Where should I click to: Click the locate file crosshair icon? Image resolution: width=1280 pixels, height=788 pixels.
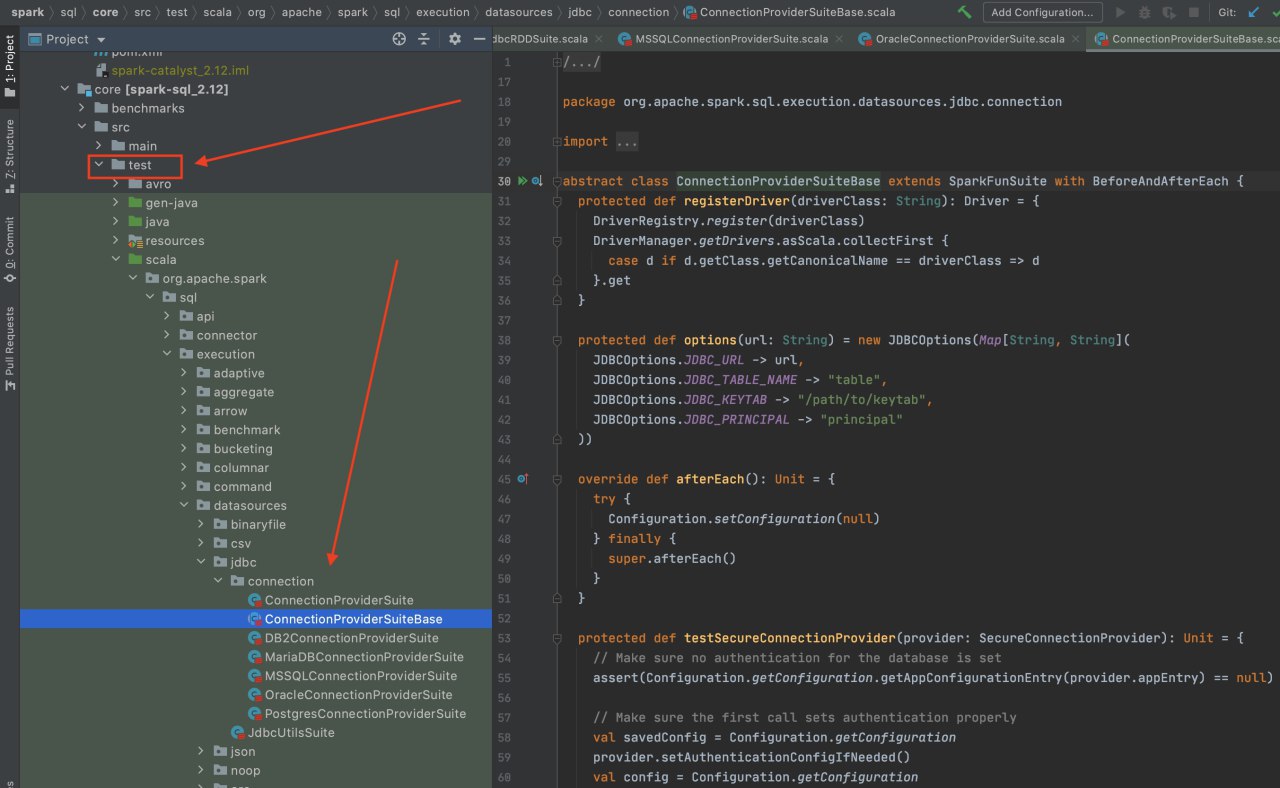pyautogui.click(x=399, y=39)
